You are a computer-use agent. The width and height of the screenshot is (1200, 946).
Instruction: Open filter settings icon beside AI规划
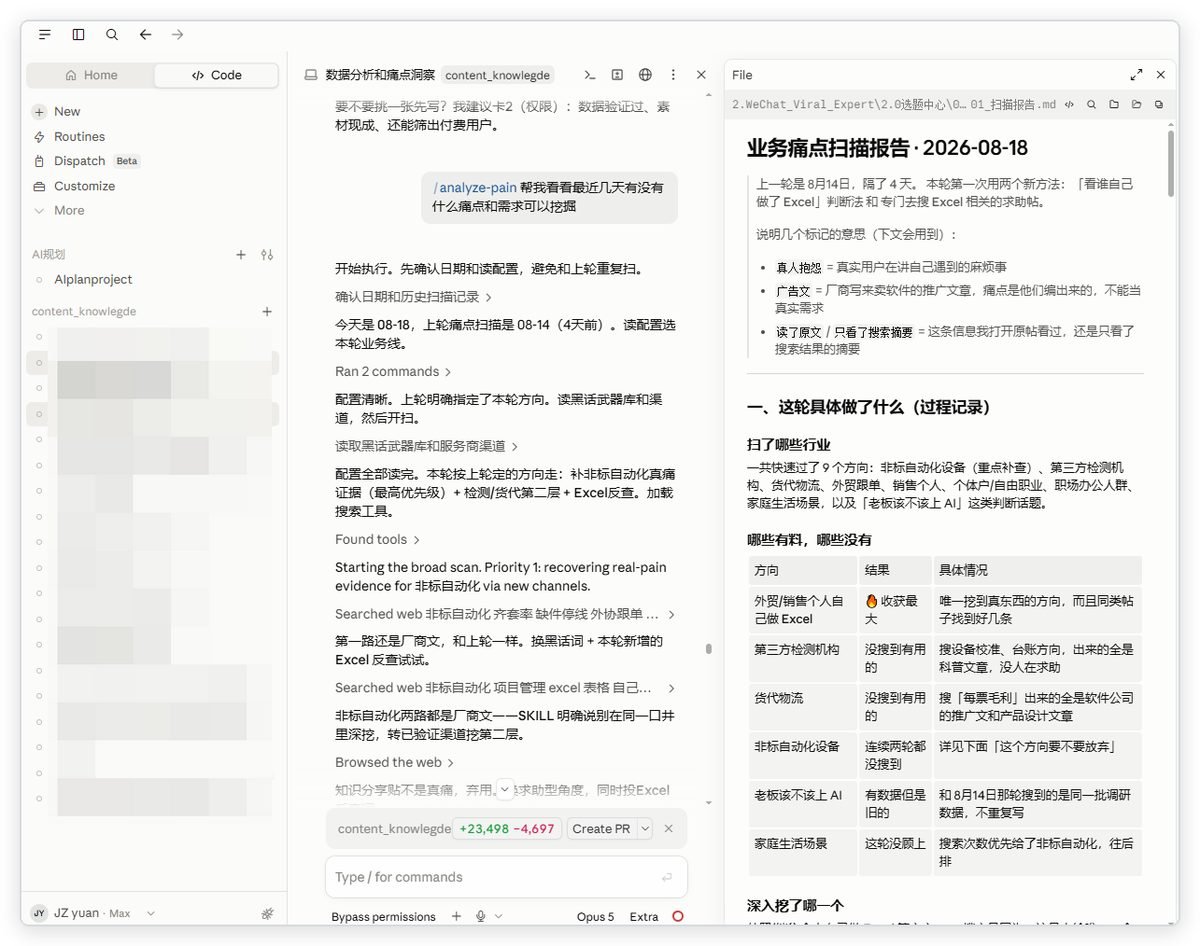tap(267, 255)
